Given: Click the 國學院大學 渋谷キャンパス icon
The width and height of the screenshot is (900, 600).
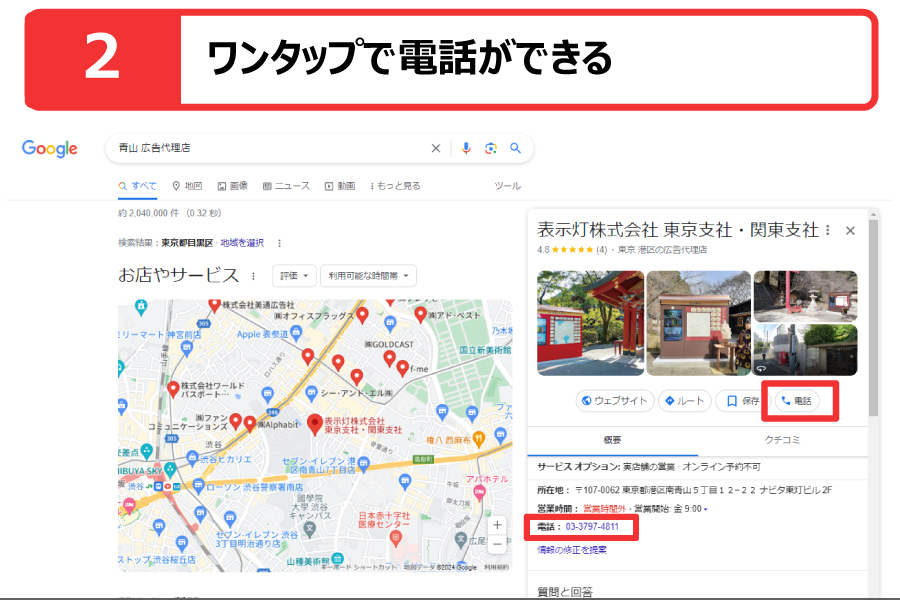Looking at the screenshot, I should point(310,529).
